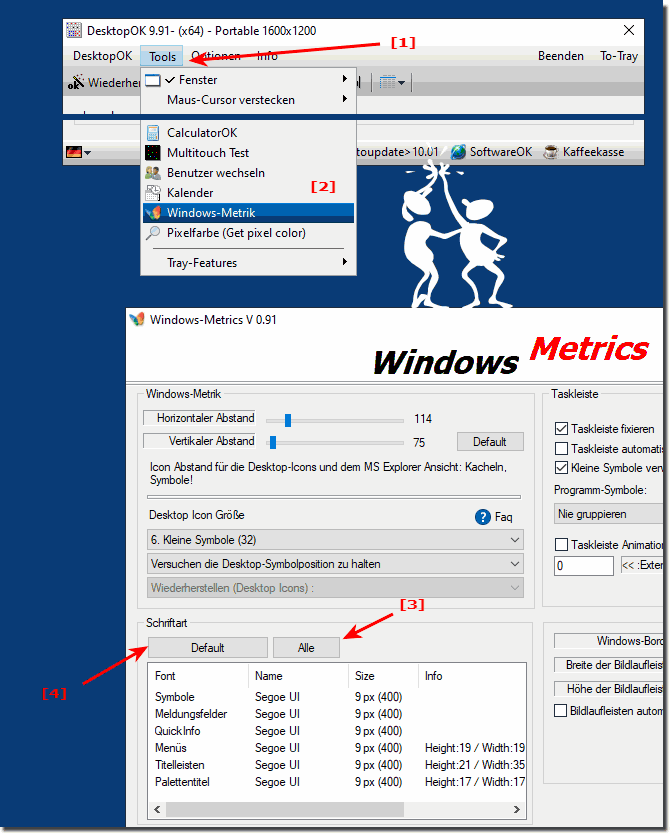Image resolution: width=670 pixels, height=834 pixels.
Task: Click the Alle font button
Action: (x=306, y=648)
